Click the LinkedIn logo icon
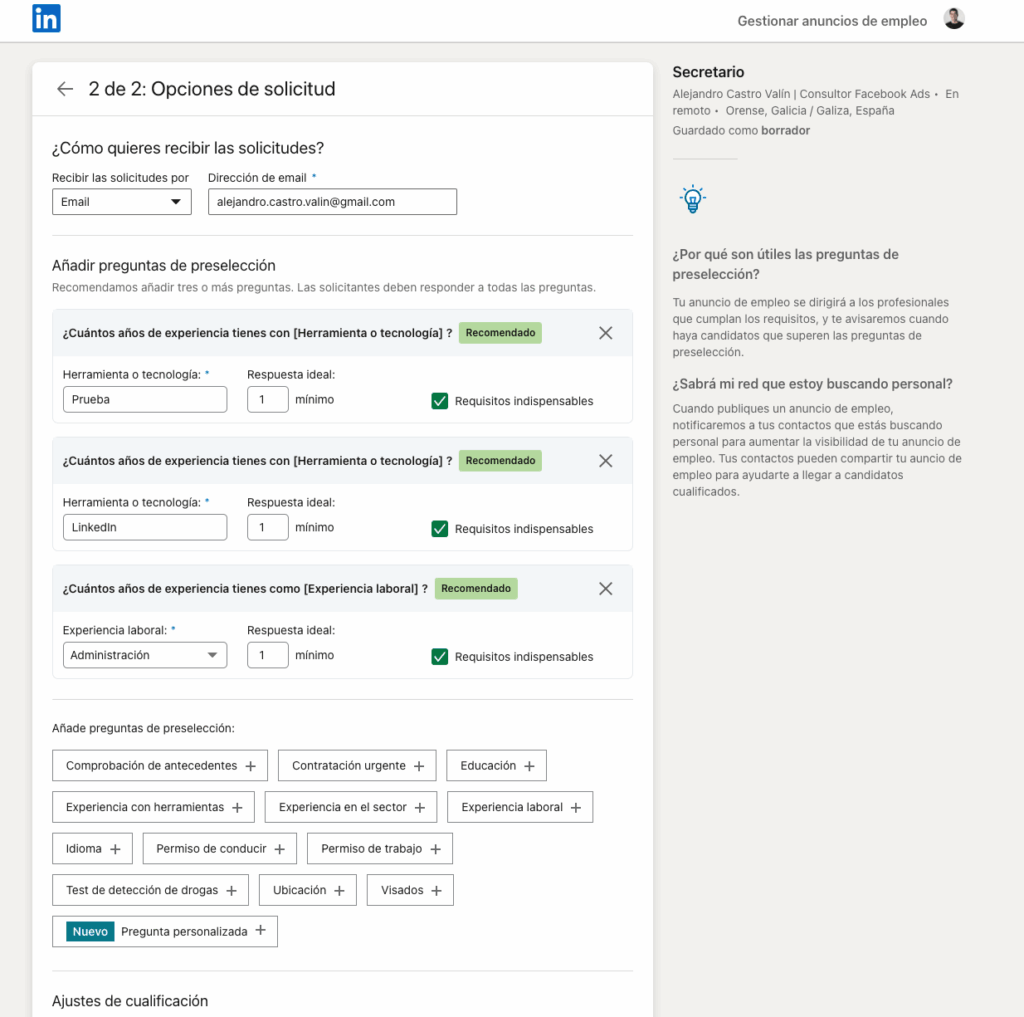The width and height of the screenshot is (1024, 1017). click(x=46, y=17)
